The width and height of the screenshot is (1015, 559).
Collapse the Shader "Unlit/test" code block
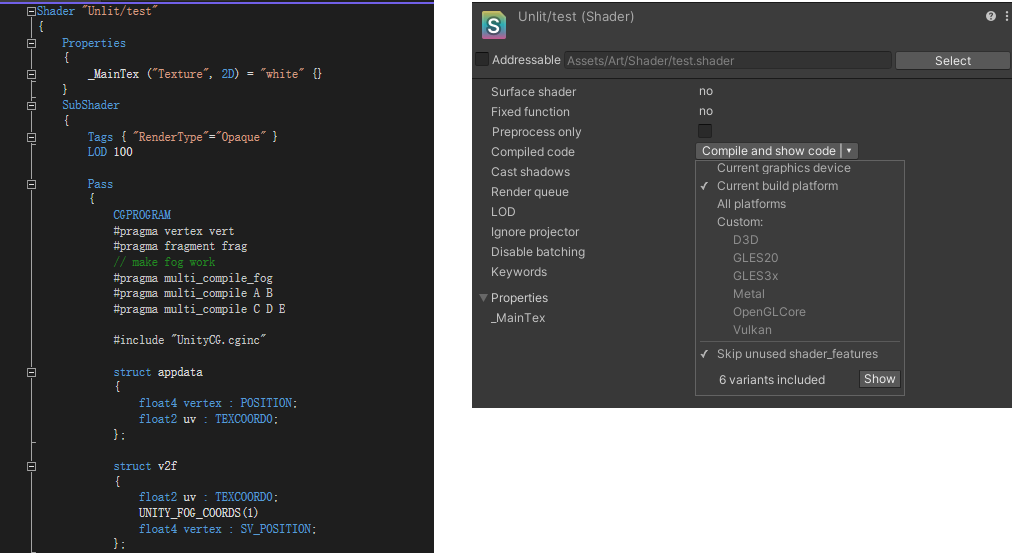click(x=31, y=11)
